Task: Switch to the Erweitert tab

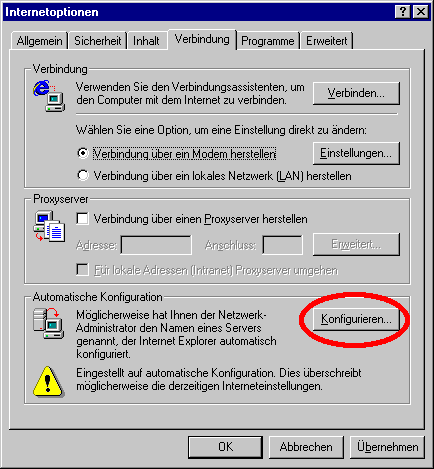Action: (x=326, y=41)
